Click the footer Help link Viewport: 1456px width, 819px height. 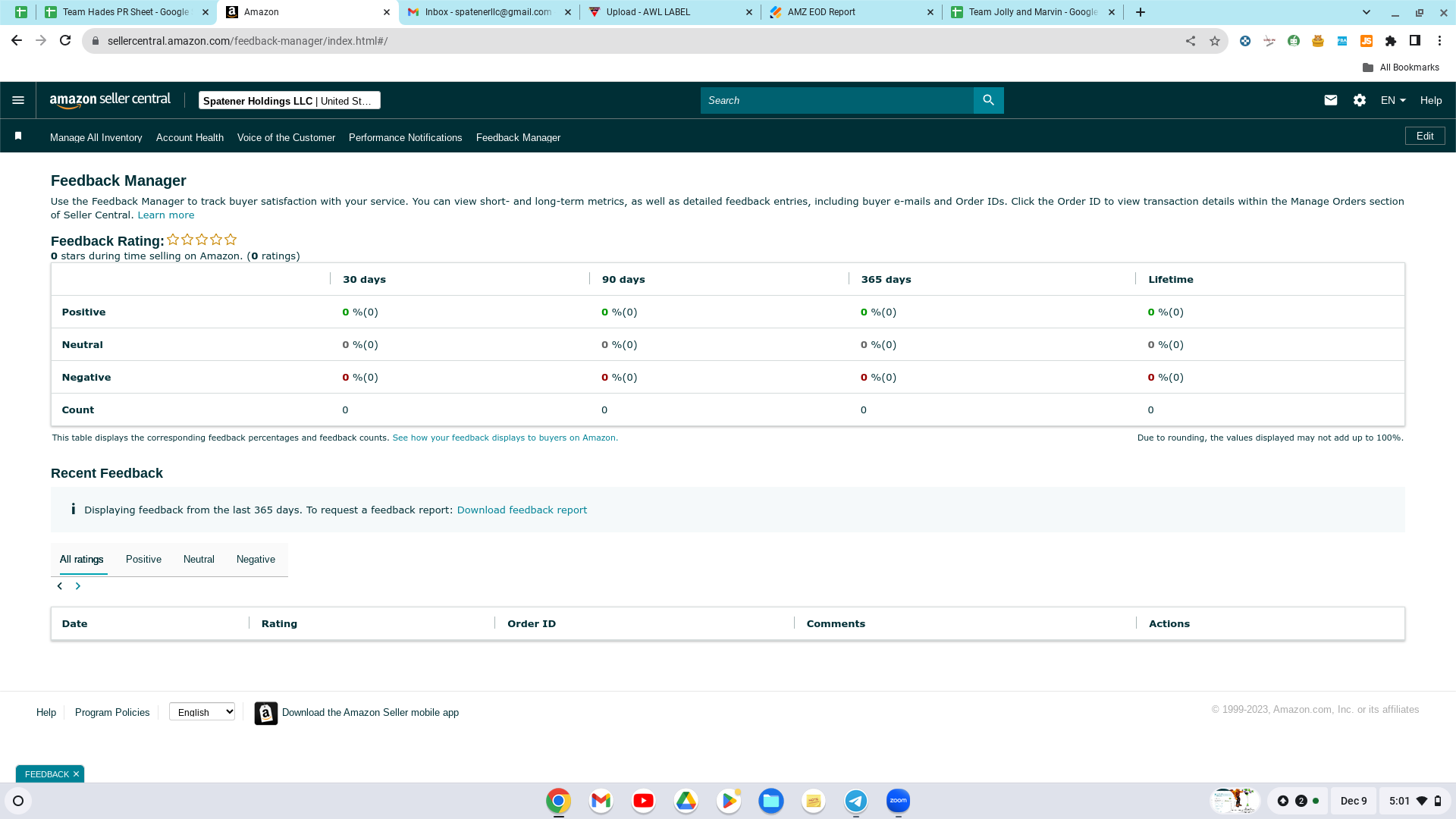(x=46, y=713)
